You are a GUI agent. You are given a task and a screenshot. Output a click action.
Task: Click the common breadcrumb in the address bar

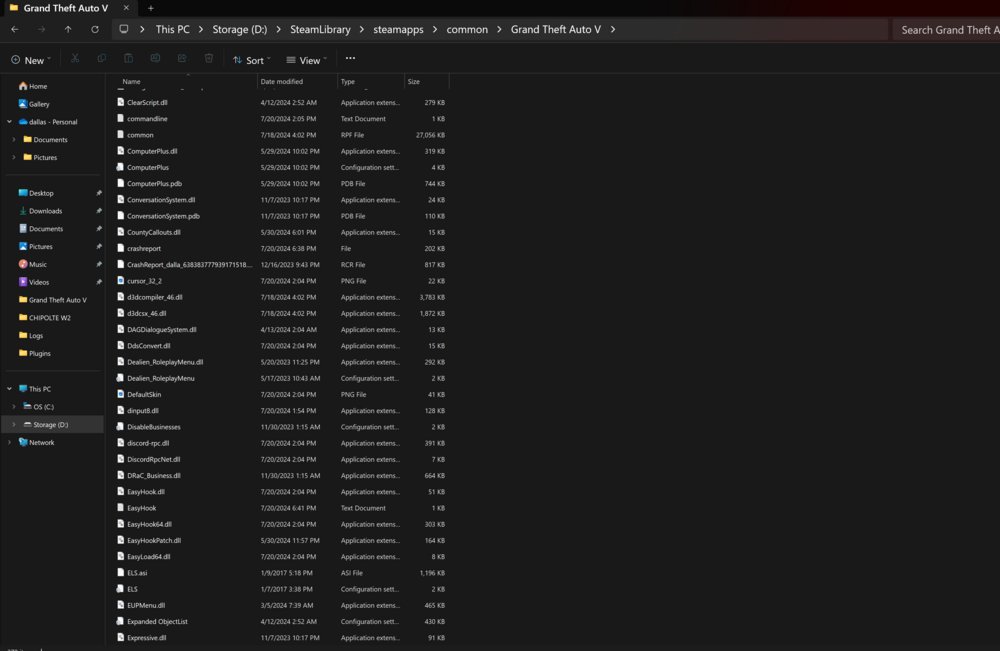(x=467, y=29)
